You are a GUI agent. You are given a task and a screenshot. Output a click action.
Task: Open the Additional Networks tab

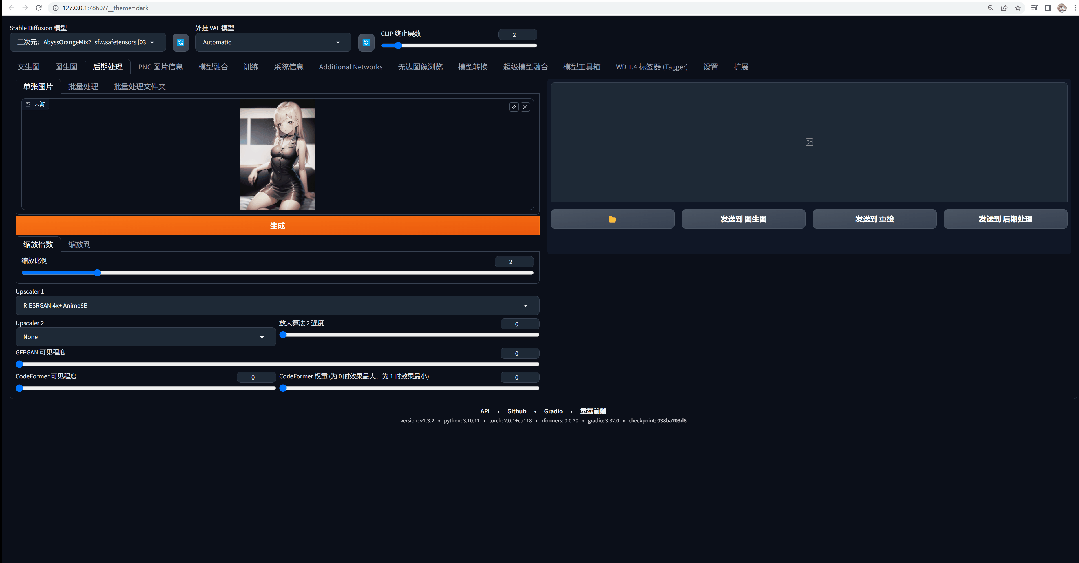point(350,67)
